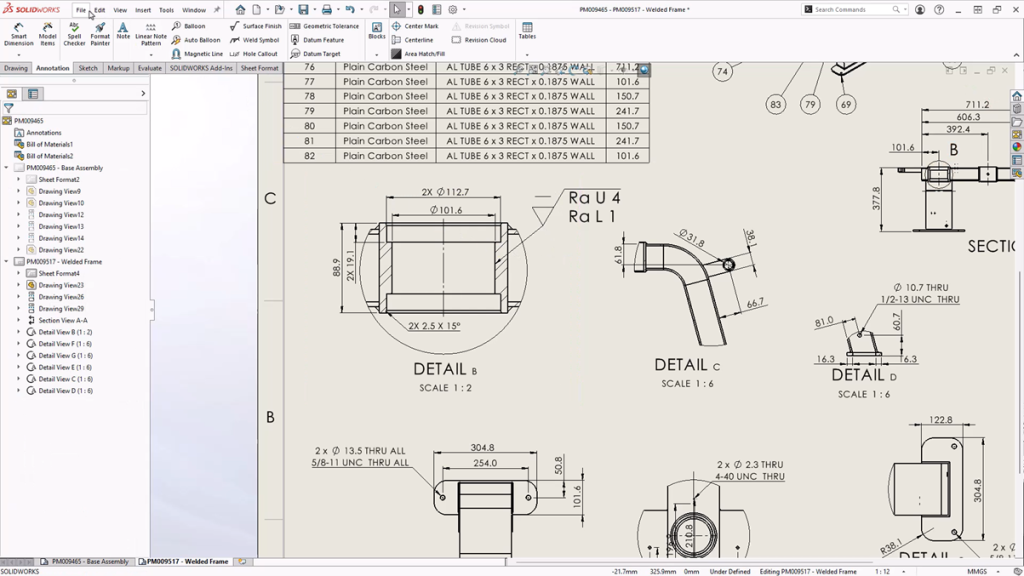Select the PM009517 - Welded Frame sheet tab
The height and width of the screenshot is (576, 1024).
[183, 562]
